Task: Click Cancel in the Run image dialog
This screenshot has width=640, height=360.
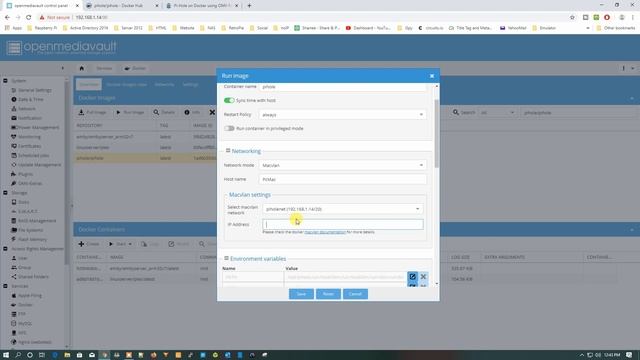Action: tap(355, 294)
